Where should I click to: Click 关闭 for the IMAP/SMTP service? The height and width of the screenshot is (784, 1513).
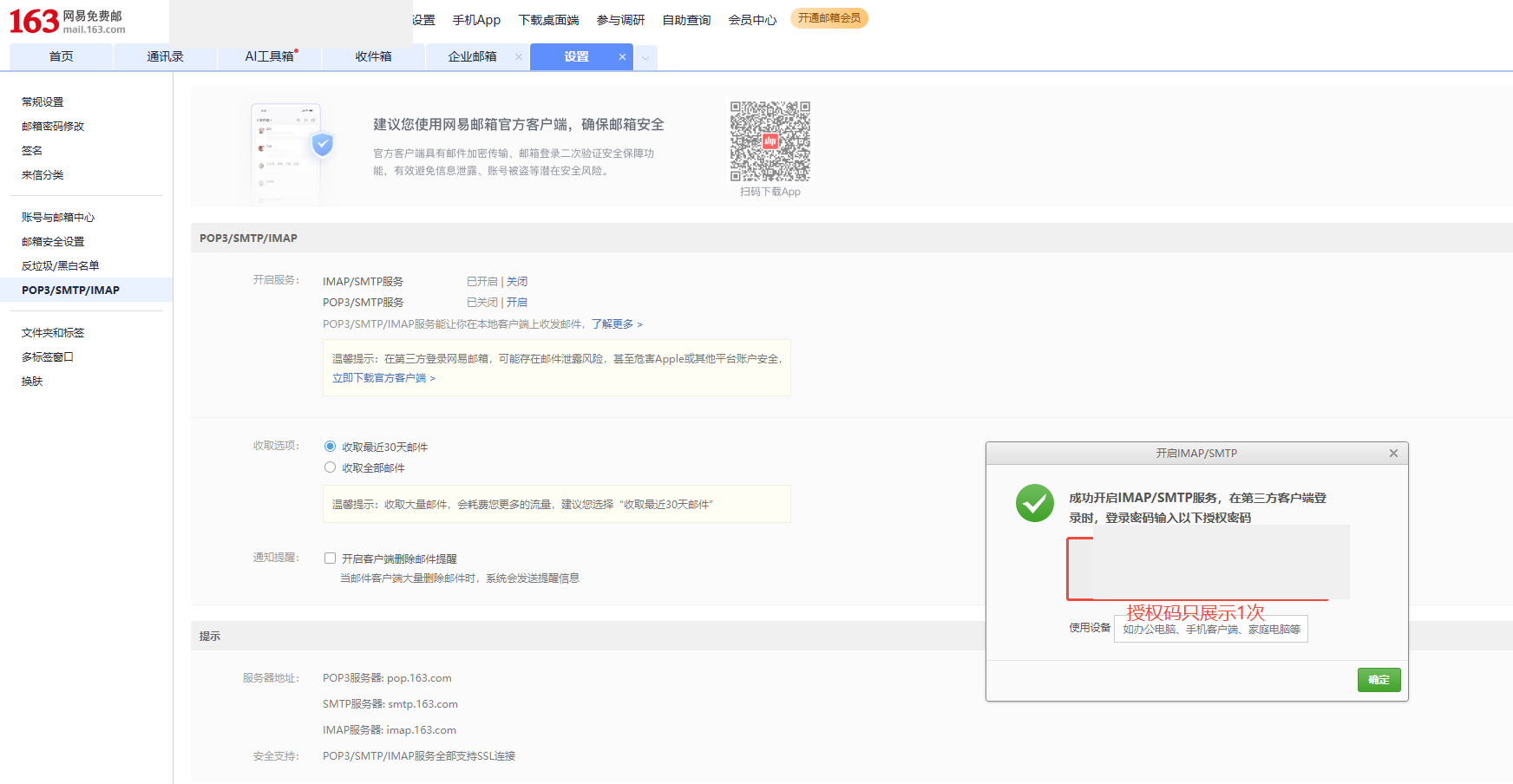(517, 282)
